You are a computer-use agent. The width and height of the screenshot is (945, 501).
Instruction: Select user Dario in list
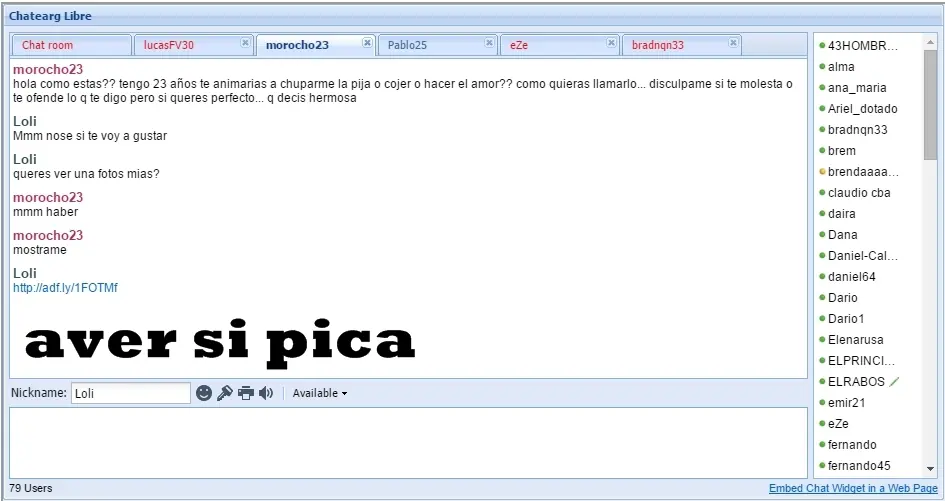tap(843, 298)
